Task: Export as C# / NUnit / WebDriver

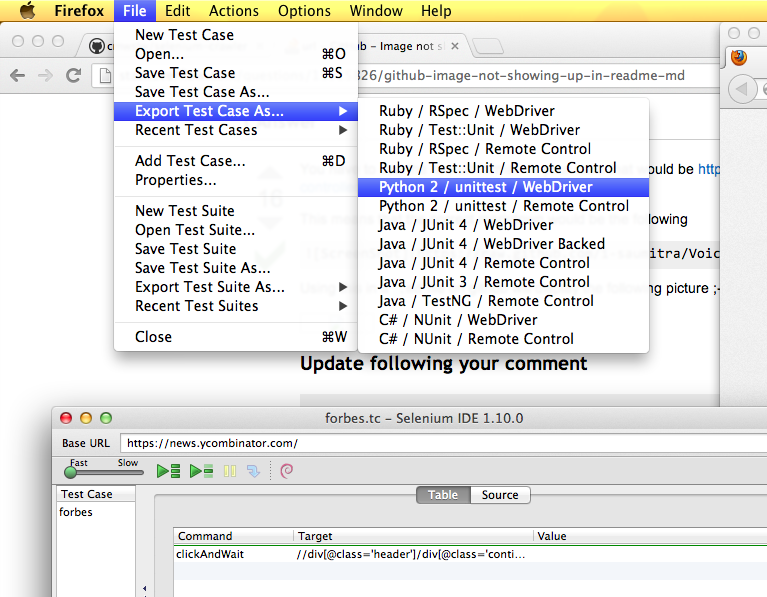Action: point(503,320)
